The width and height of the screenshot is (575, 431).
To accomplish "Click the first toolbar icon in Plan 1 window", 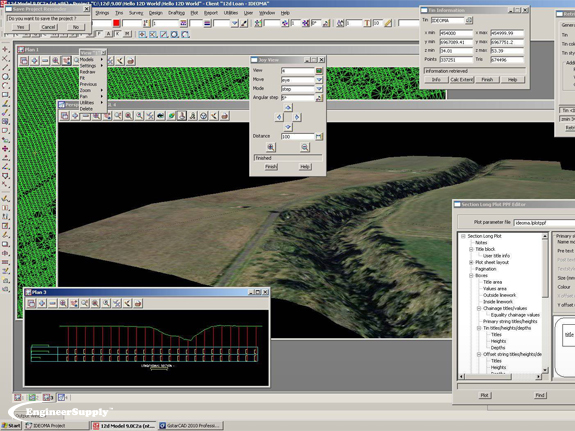I will (x=24, y=61).
